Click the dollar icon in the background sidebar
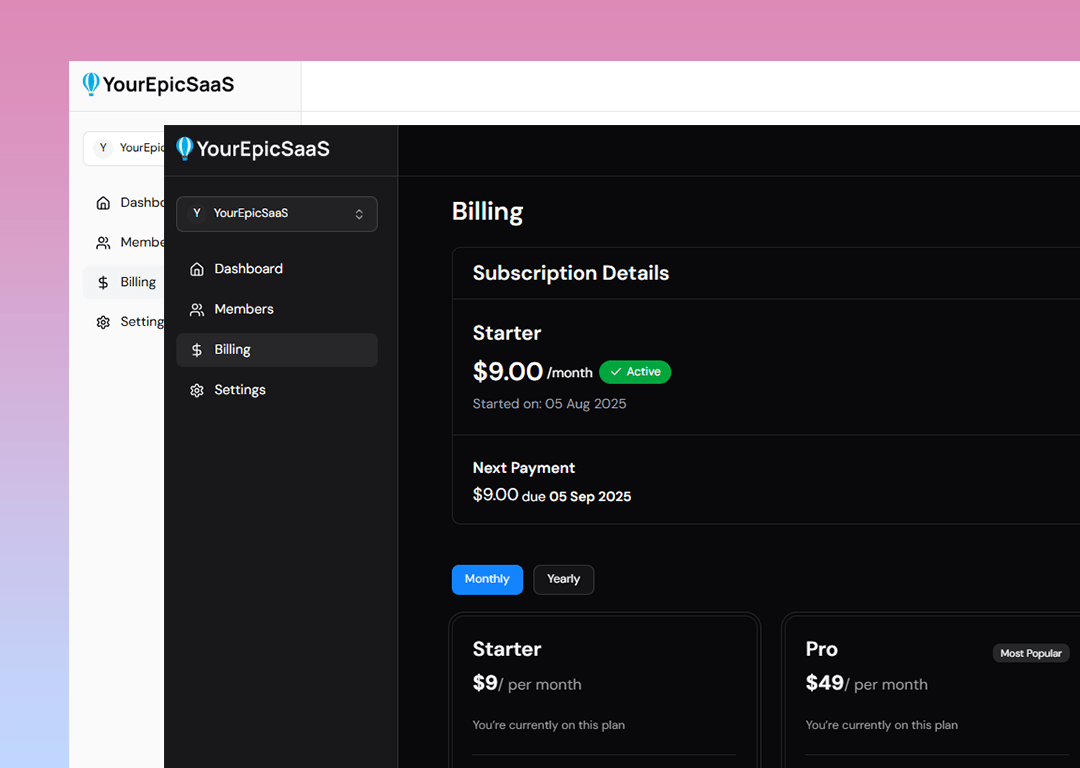 pyautogui.click(x=102, y=281)
